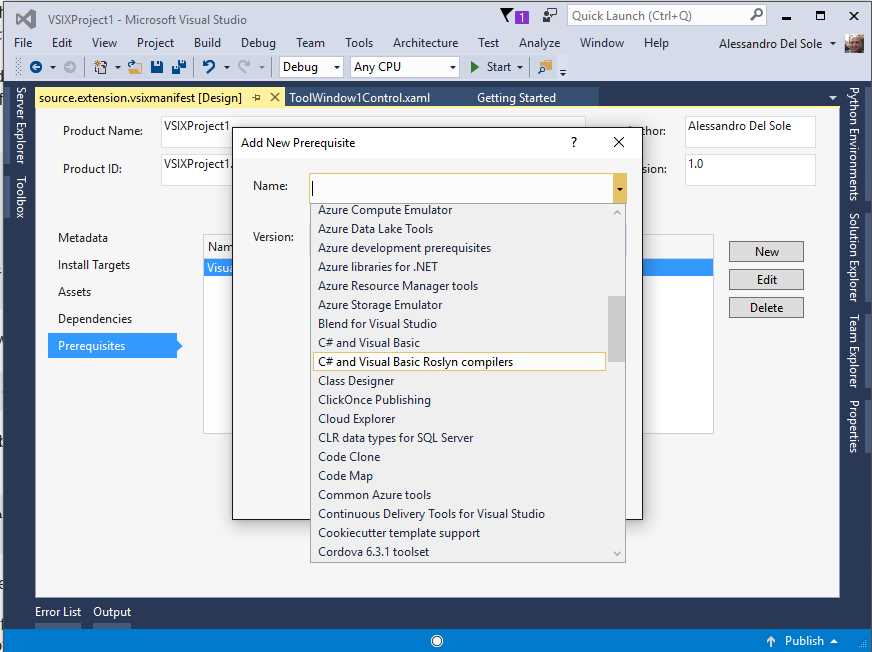
Task: Open the Install Targets section
Action: click(x=93, y=265)
